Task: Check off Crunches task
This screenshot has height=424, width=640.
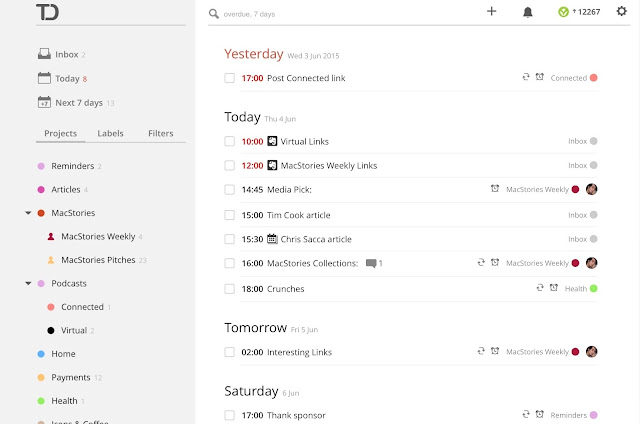Action: click(229, 289)
